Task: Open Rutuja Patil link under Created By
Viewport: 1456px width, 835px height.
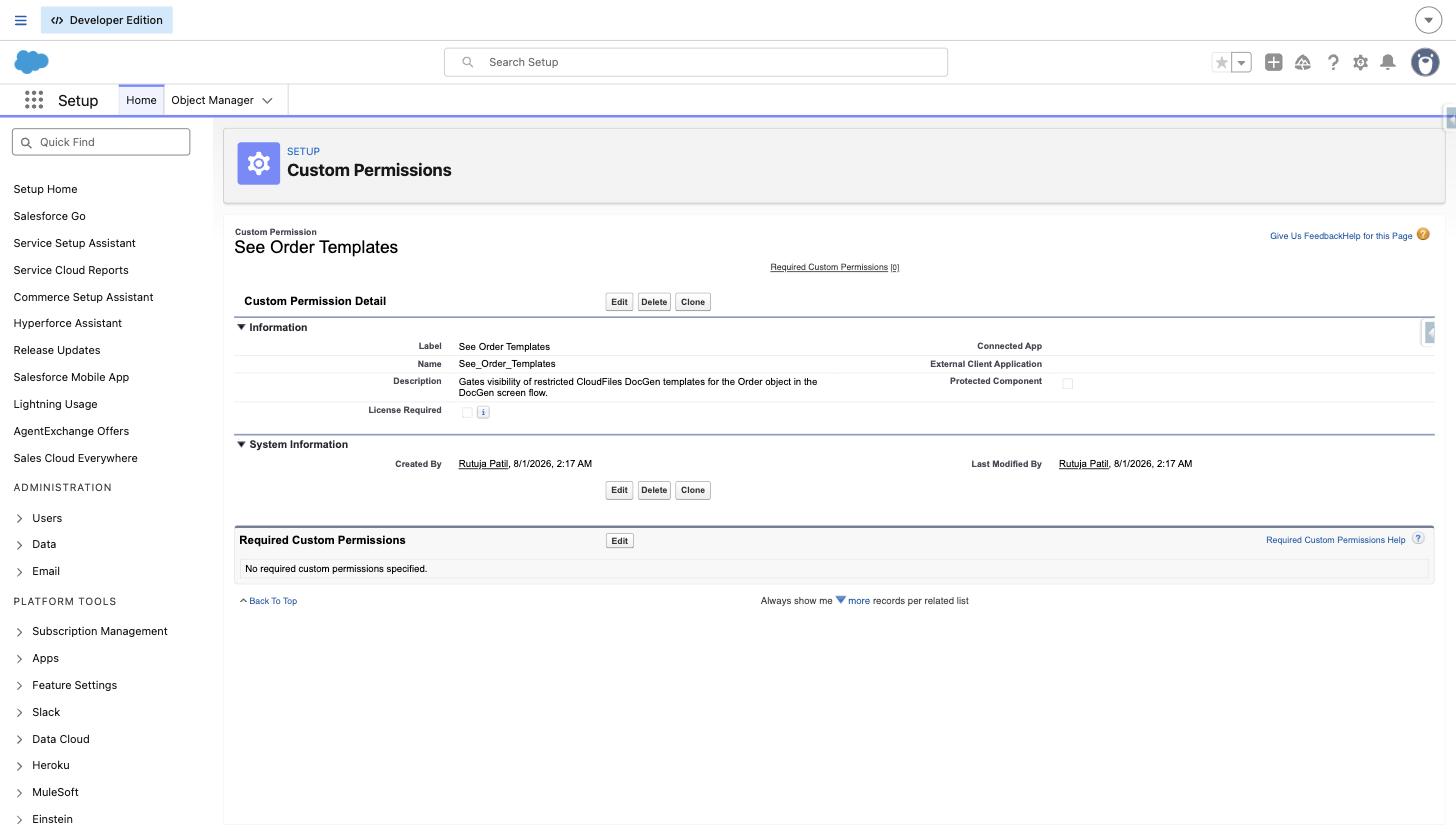Action: (x=483, y=464)
